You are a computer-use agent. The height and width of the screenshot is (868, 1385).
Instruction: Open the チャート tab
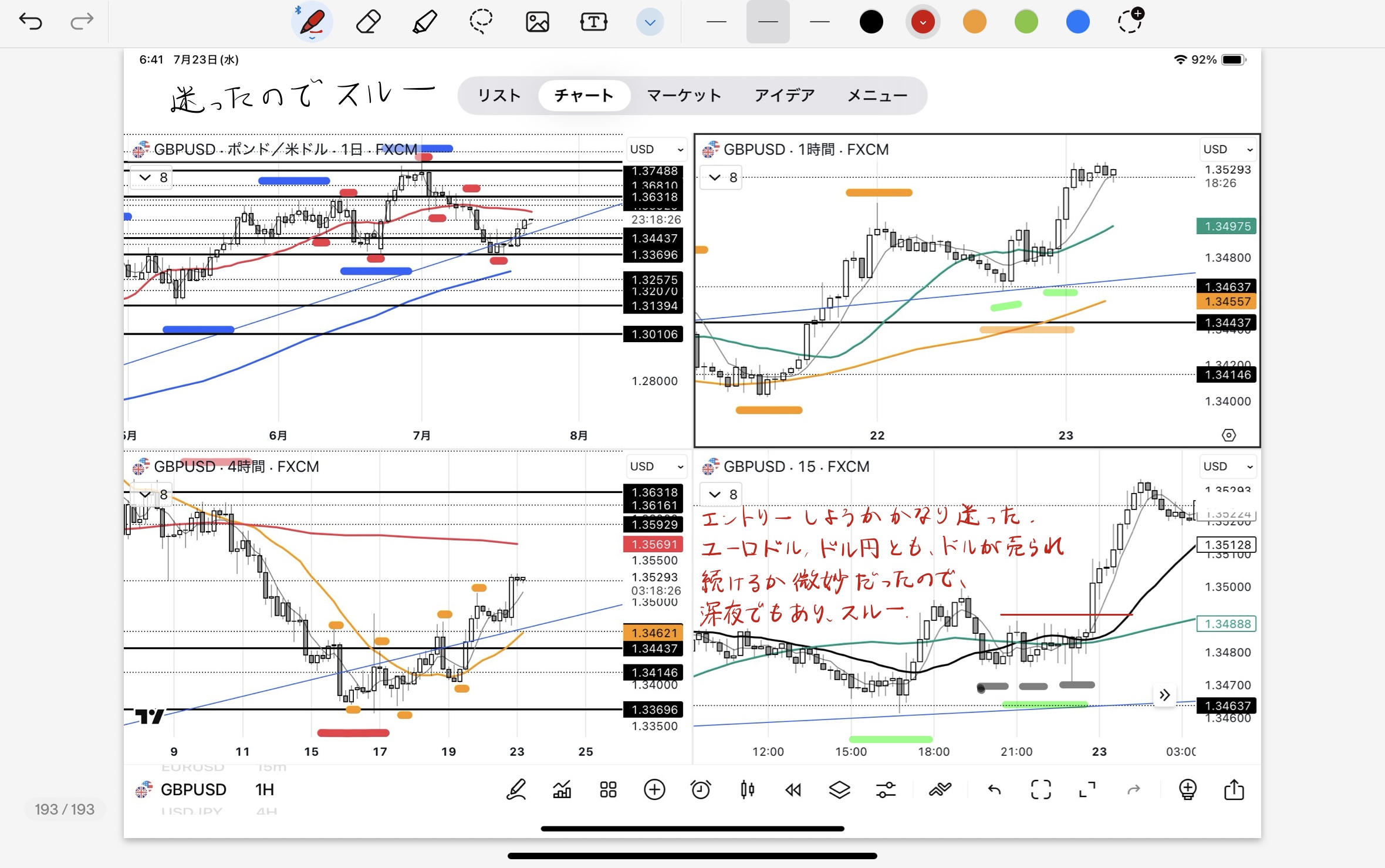coord(584,95)
